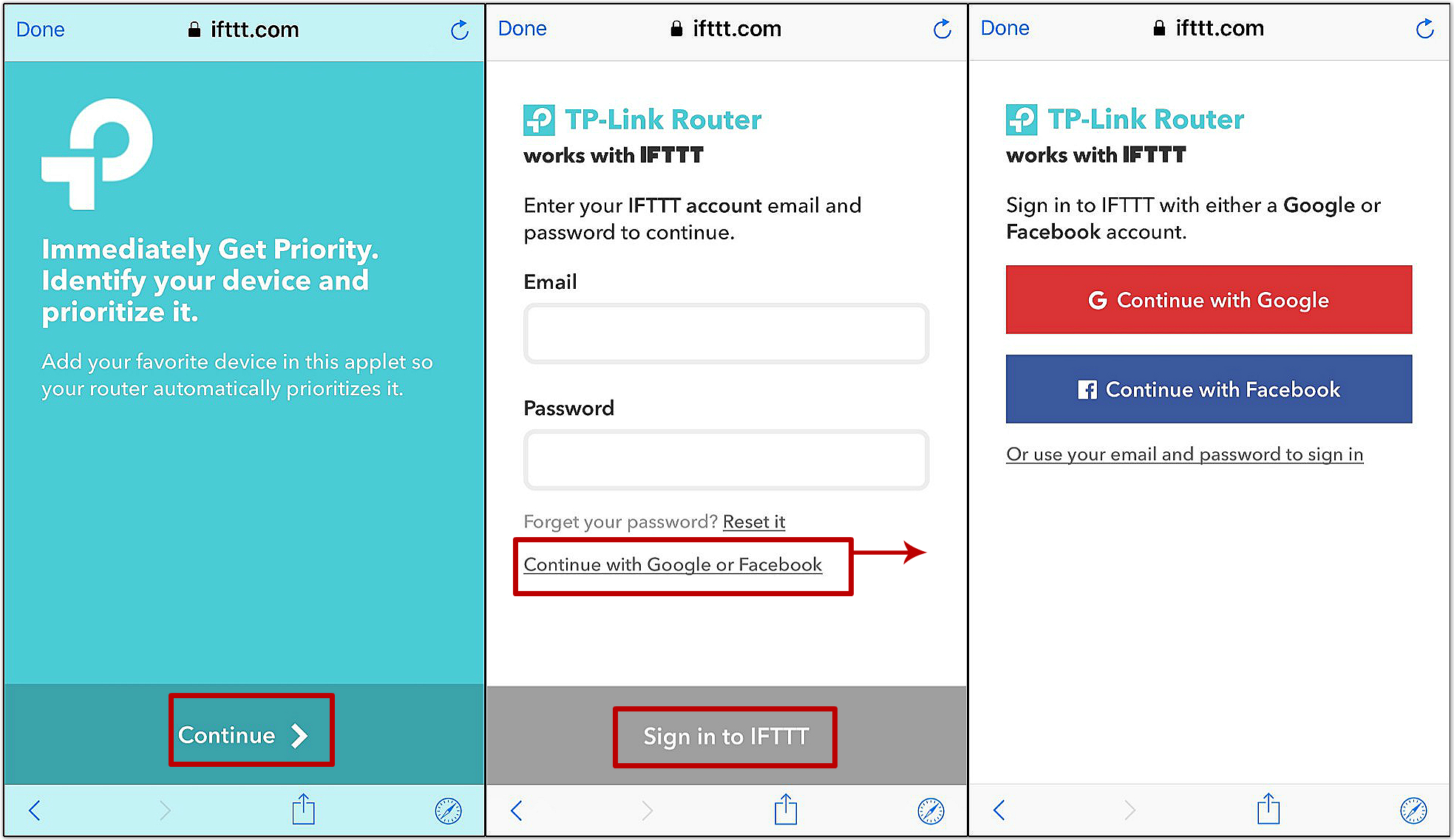The image size is (1454, 840).
Task: Open Safari compass icon in right panel
Action: click(x=1413, y=810)
